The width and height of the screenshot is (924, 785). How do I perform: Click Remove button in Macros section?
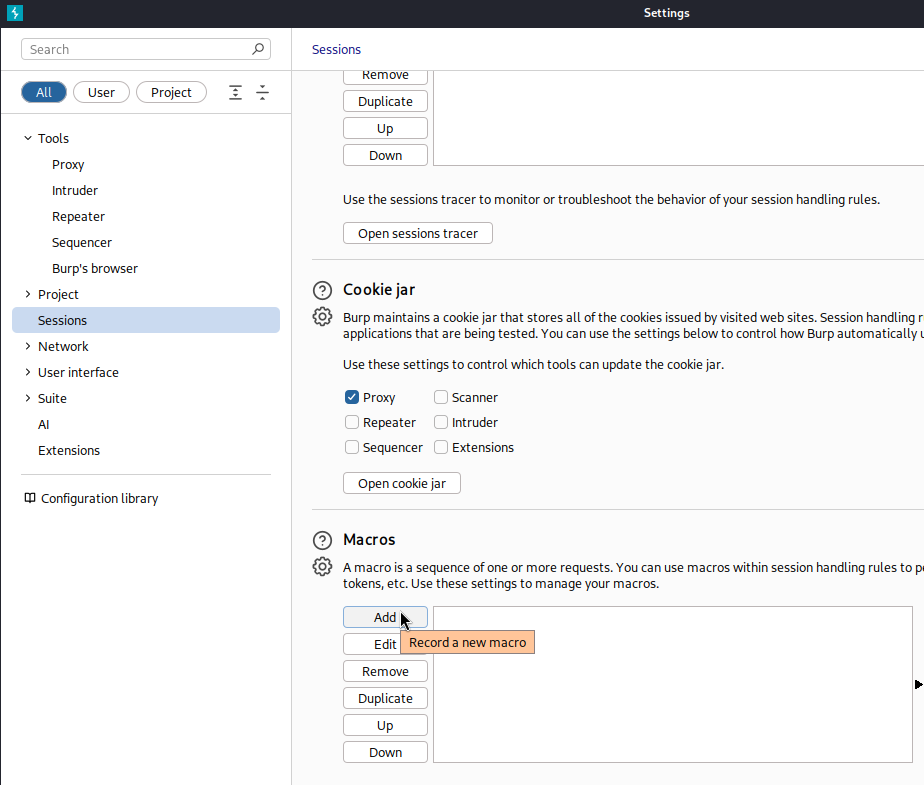[385, 671]
